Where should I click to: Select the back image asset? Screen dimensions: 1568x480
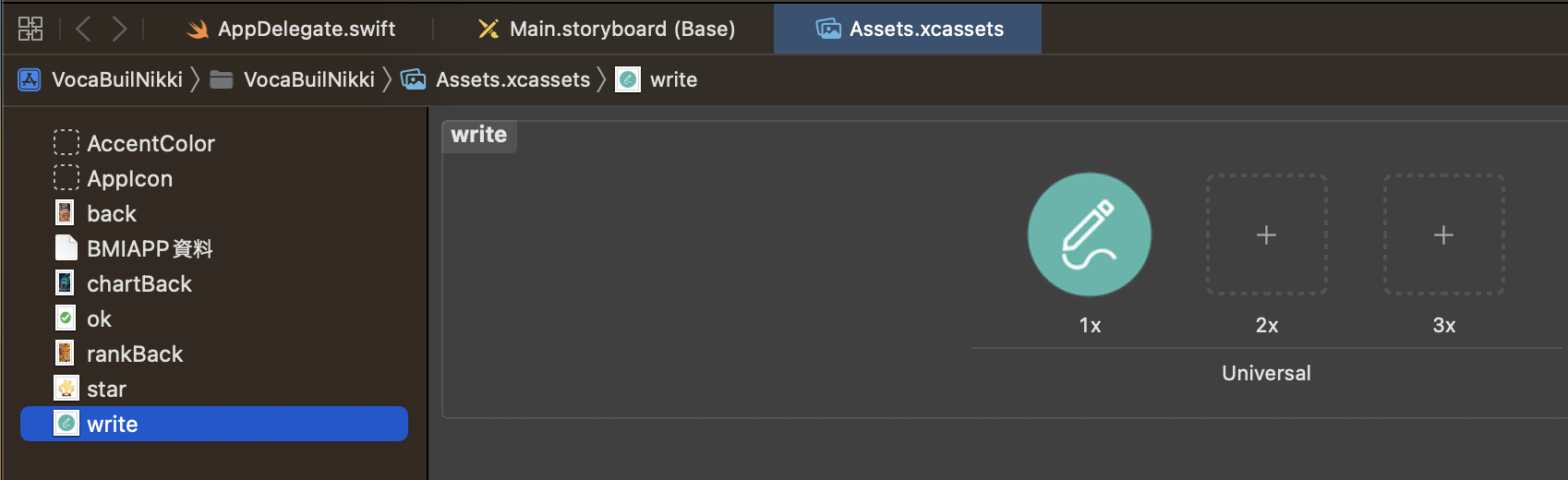(111, 213)
